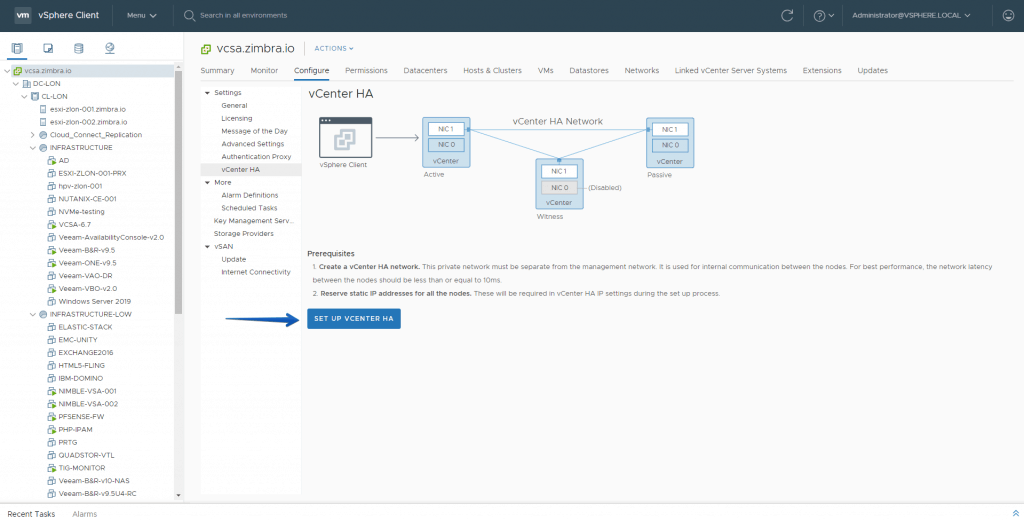Open the Scheduled Tasks page
Viewport: 1024px width, 520px height.
tap(249, 208)
